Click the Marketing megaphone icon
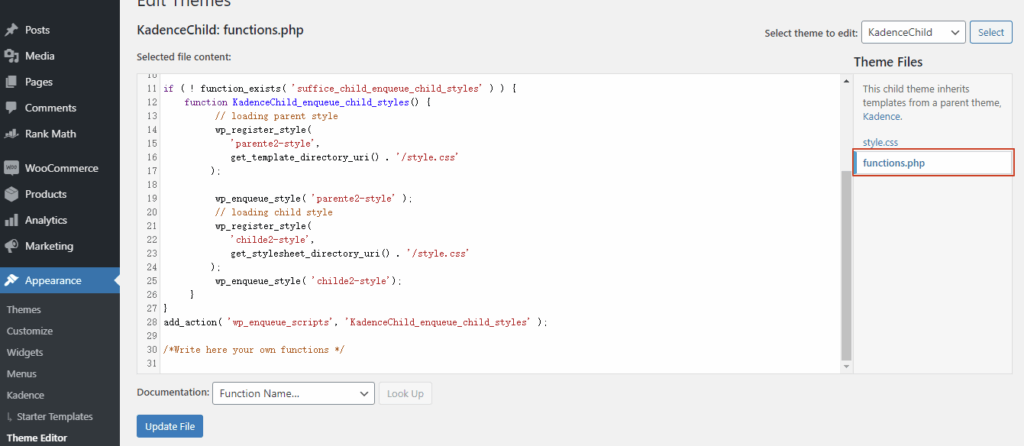Screen dimensions: 1024x446 coord(12,246)
